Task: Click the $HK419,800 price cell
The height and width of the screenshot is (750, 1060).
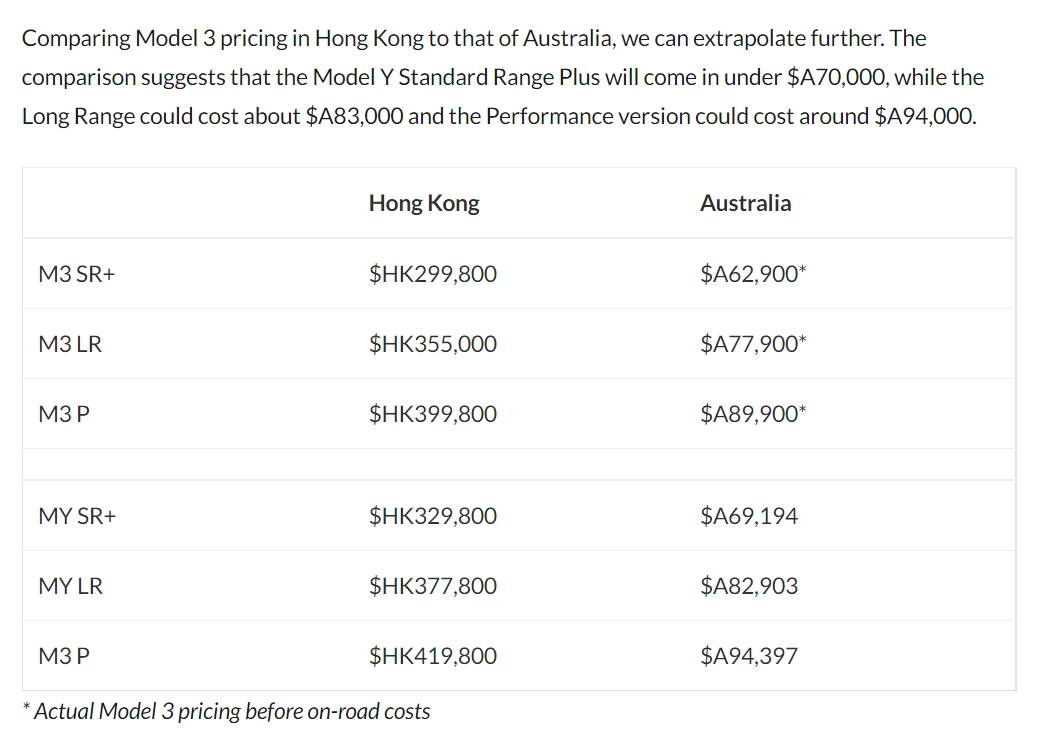Action: pos(433,656)
